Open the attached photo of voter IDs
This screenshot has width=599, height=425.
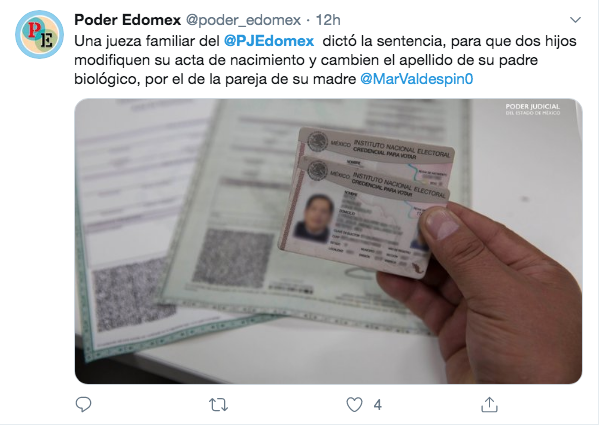[x=328, y=241]
